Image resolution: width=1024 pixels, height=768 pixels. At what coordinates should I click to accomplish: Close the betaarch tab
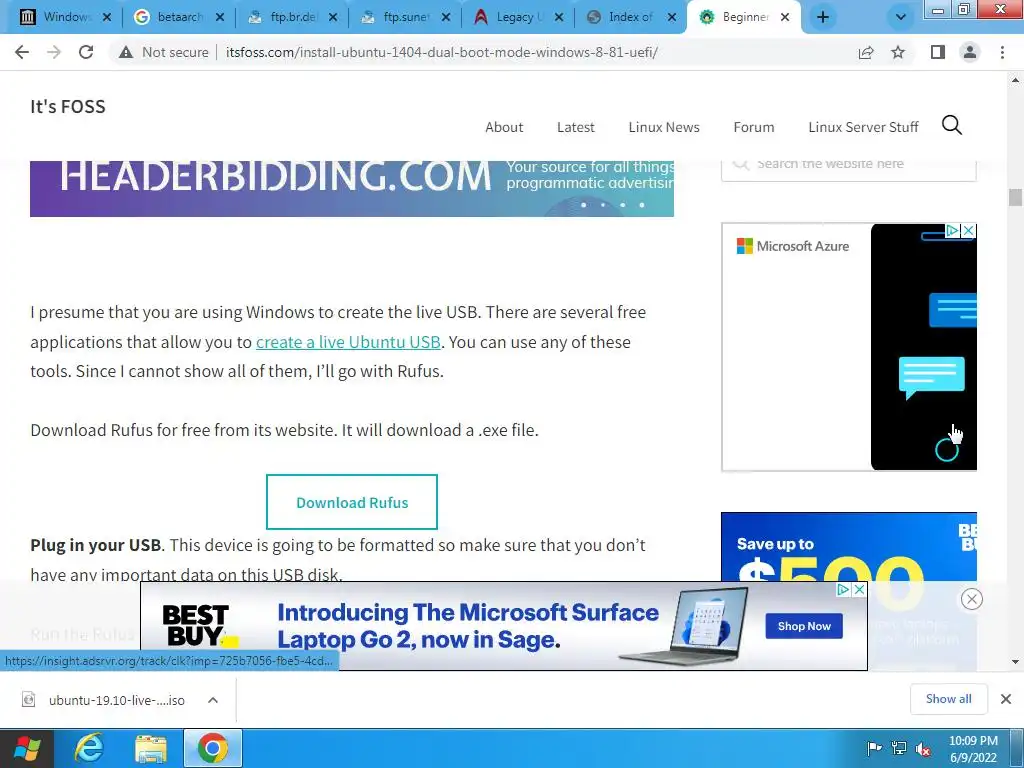point(220,18)
